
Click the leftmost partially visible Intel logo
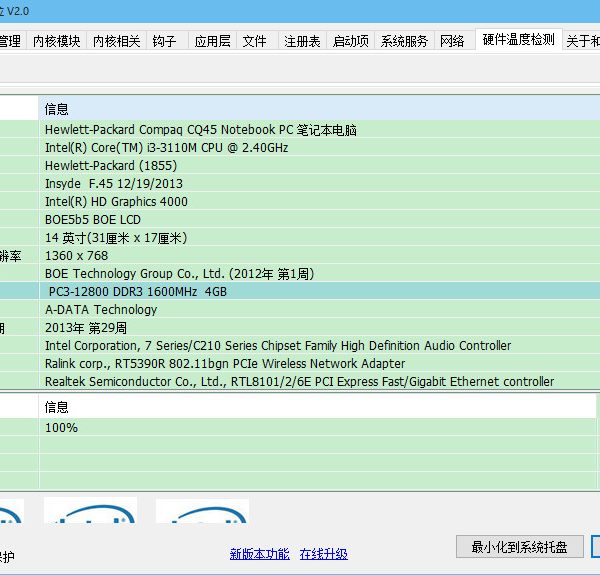click(x=10, y=511)
